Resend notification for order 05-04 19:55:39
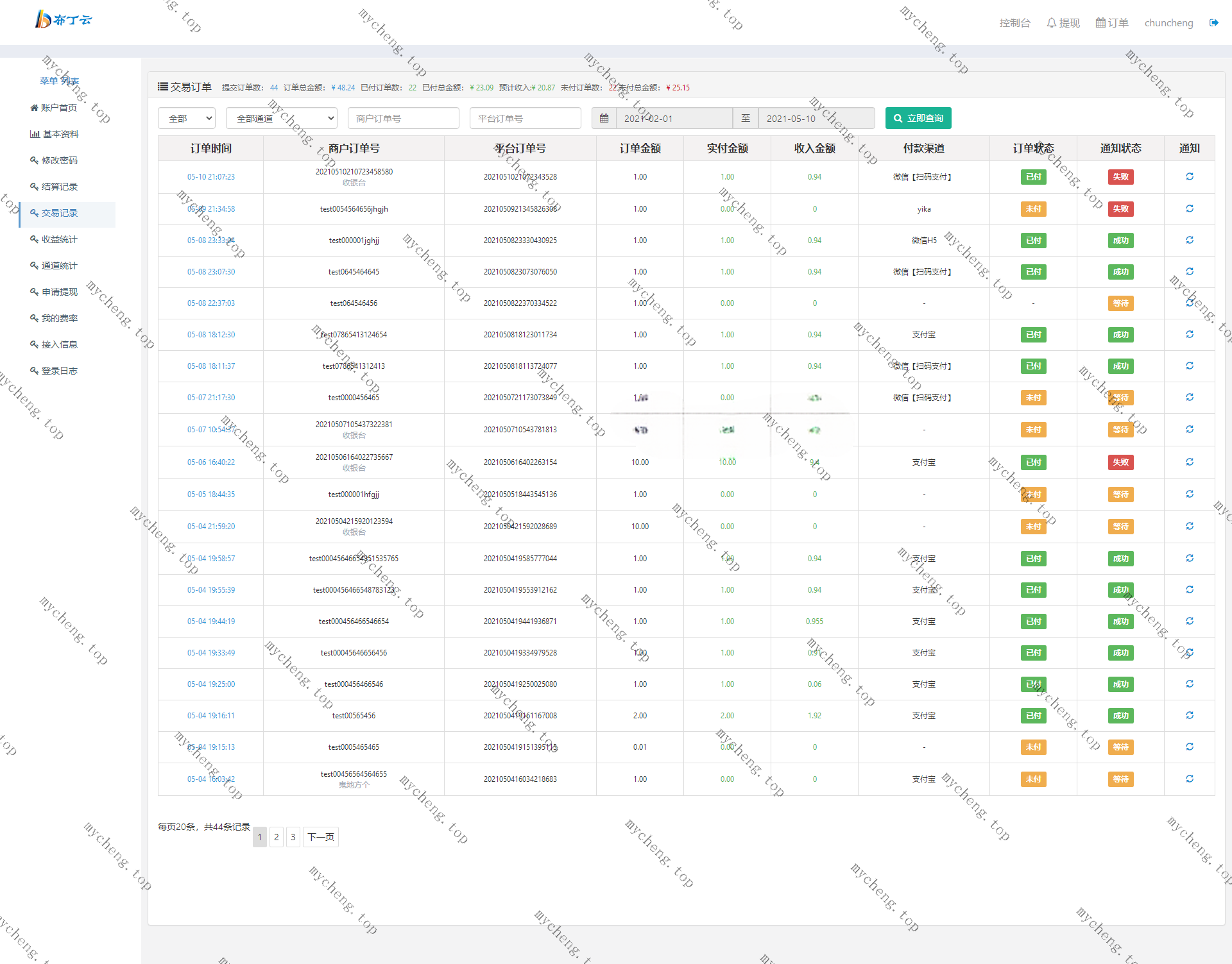Screen dimensions: 1232x964 (1189, 589)
